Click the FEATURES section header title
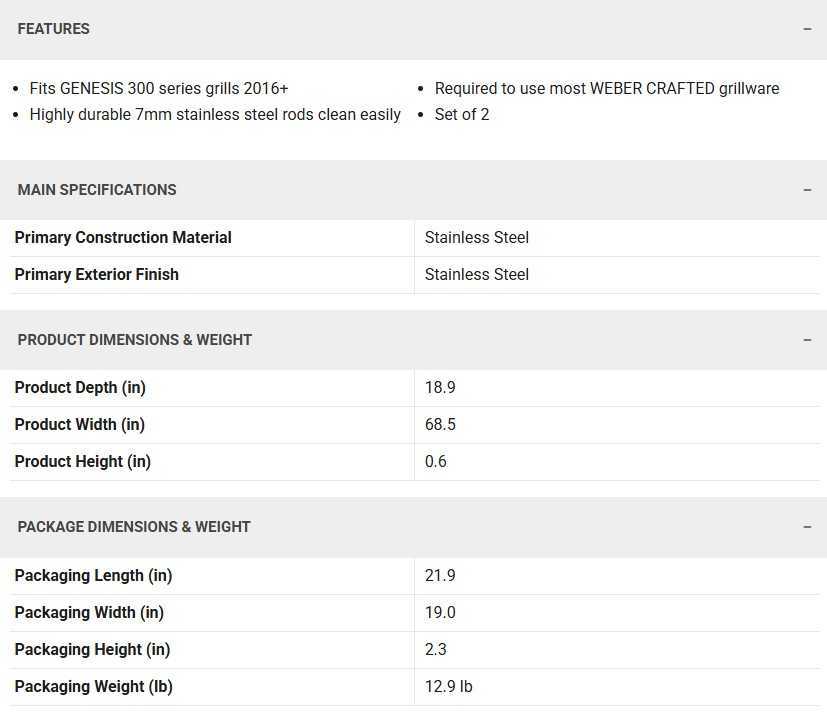 pyautogui.click(x=54, y=29)
